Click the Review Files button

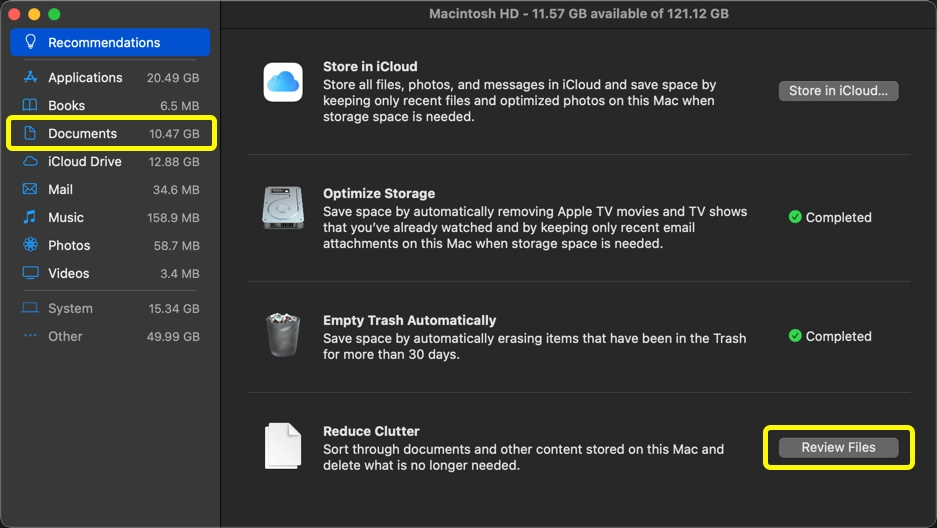[838, 448]
